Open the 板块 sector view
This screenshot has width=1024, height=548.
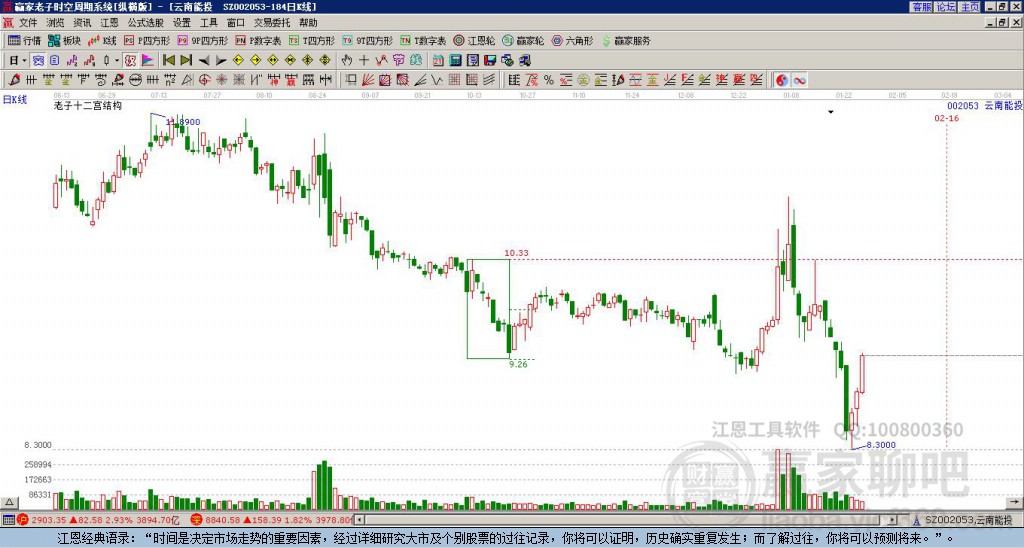pyautogui.click(x=65, y=40)
